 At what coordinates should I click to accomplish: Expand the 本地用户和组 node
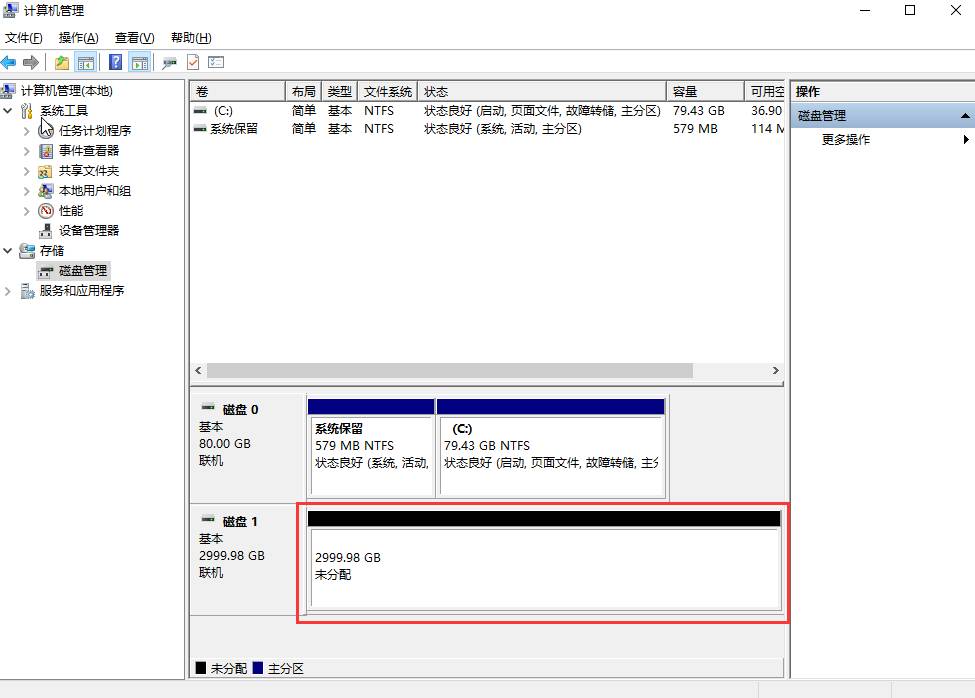(x=26, y=191)
